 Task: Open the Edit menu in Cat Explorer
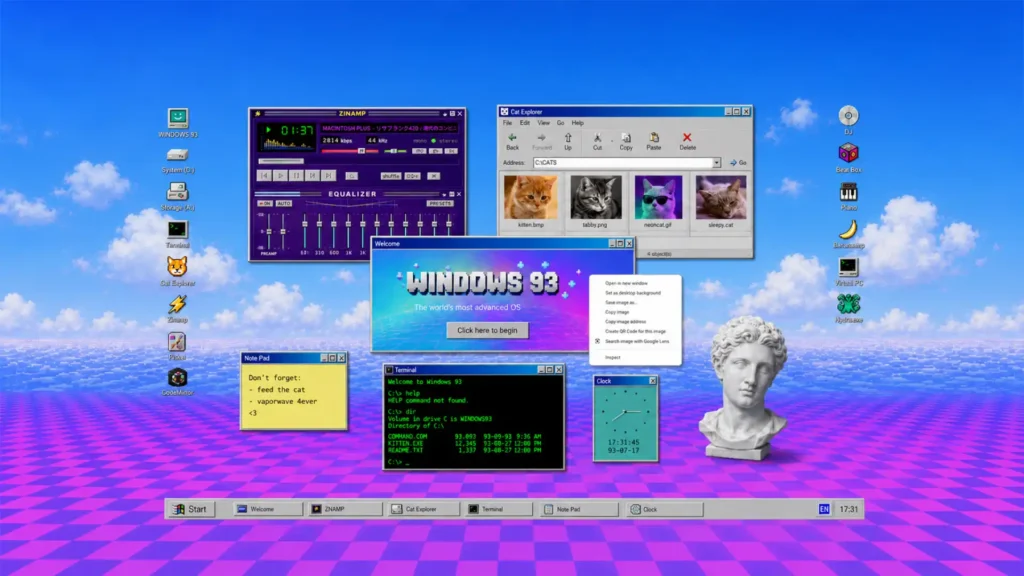click(524, 123)
